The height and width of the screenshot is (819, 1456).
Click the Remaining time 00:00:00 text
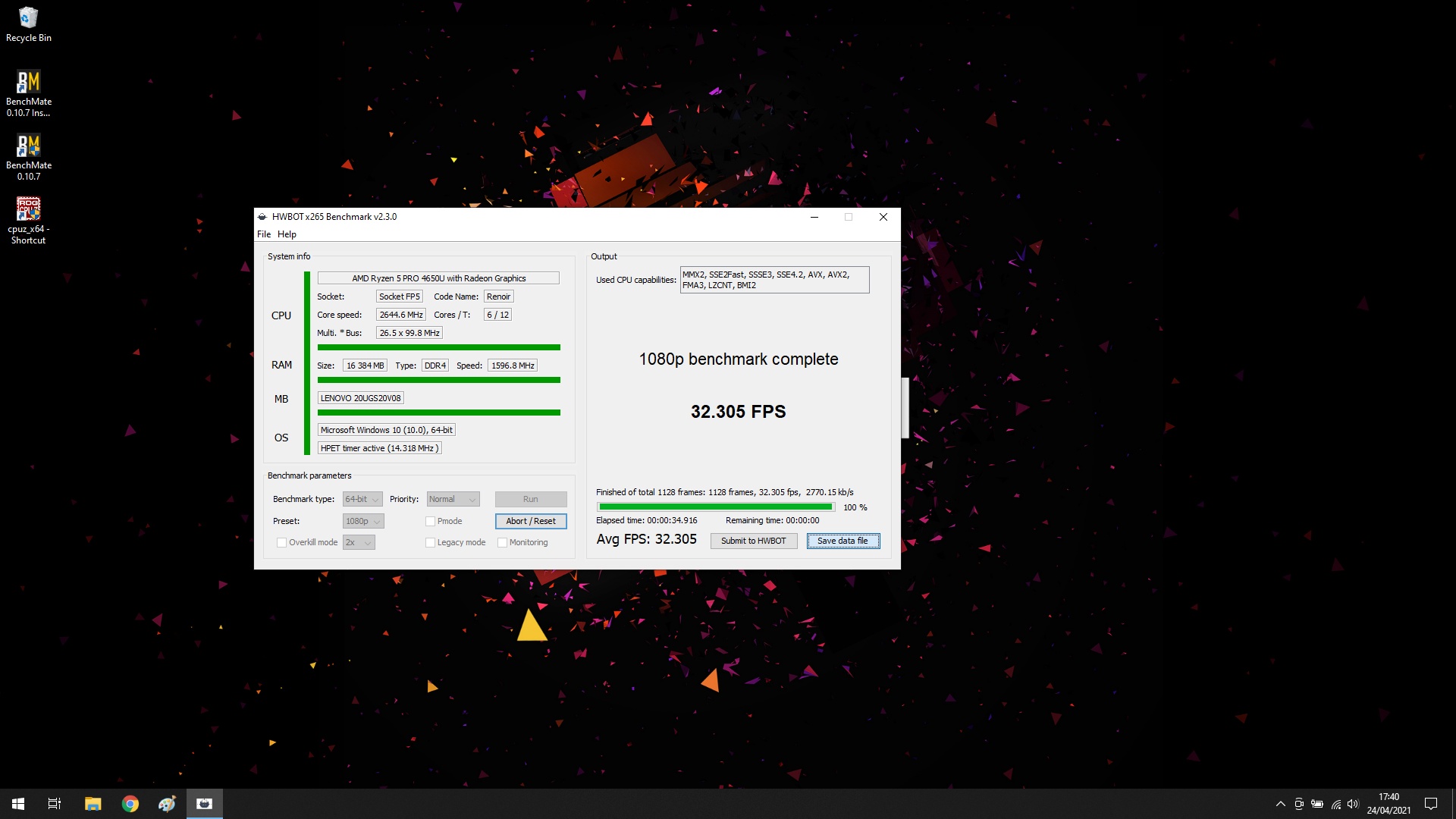[772, 521]
